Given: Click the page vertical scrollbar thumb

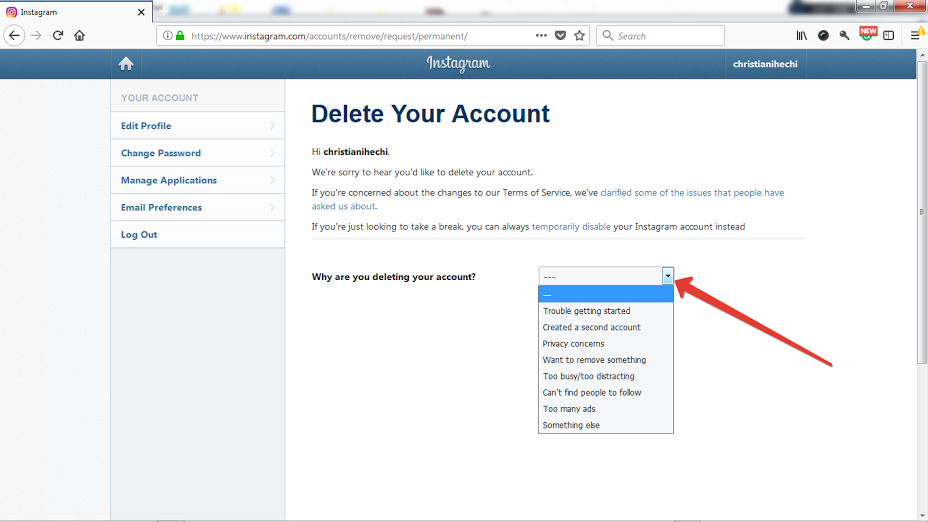Looking at the screenshot, I should click(922, 212).
